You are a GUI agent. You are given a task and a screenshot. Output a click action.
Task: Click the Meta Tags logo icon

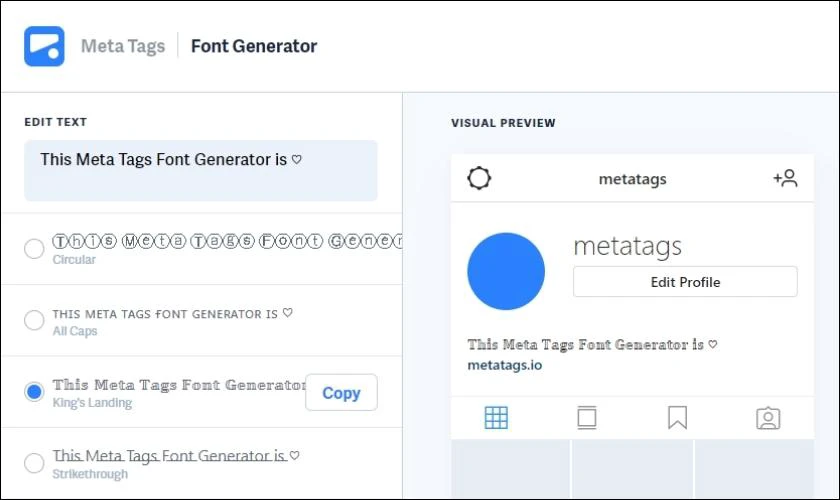pyautogui.click(x=44, y=46)
